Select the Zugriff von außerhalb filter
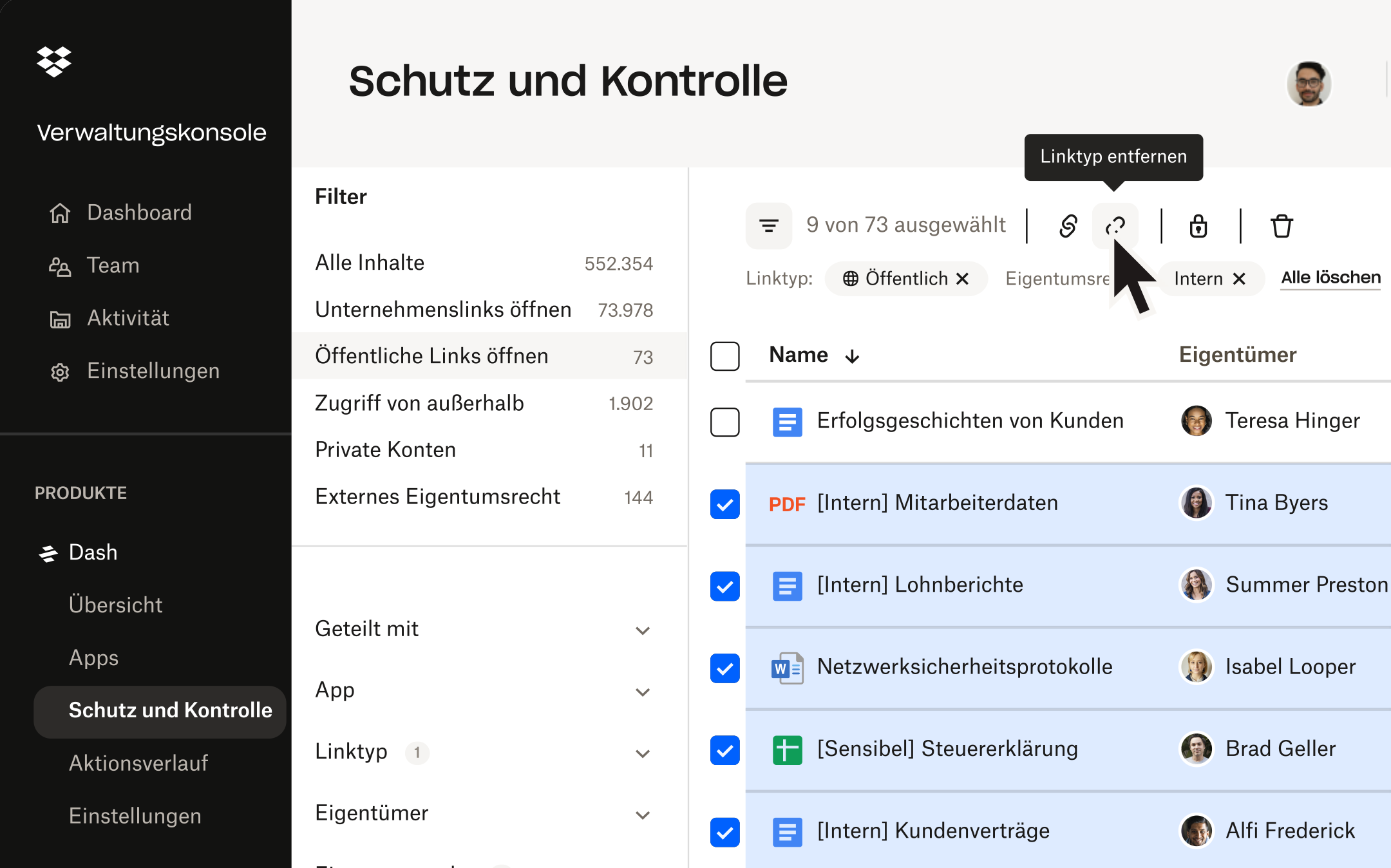The height and width of the screenshot is (868, 1391). pos(489,403)
